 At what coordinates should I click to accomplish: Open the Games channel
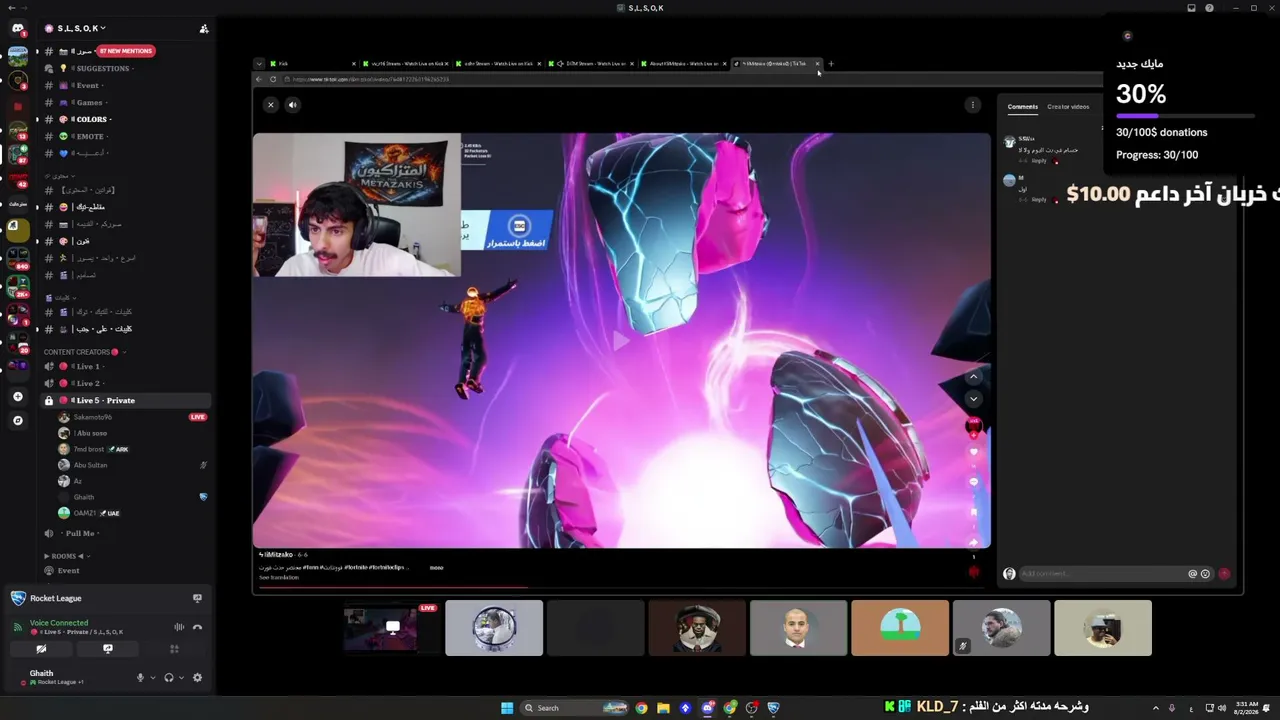pyautogui.click(x=125, y=102)
